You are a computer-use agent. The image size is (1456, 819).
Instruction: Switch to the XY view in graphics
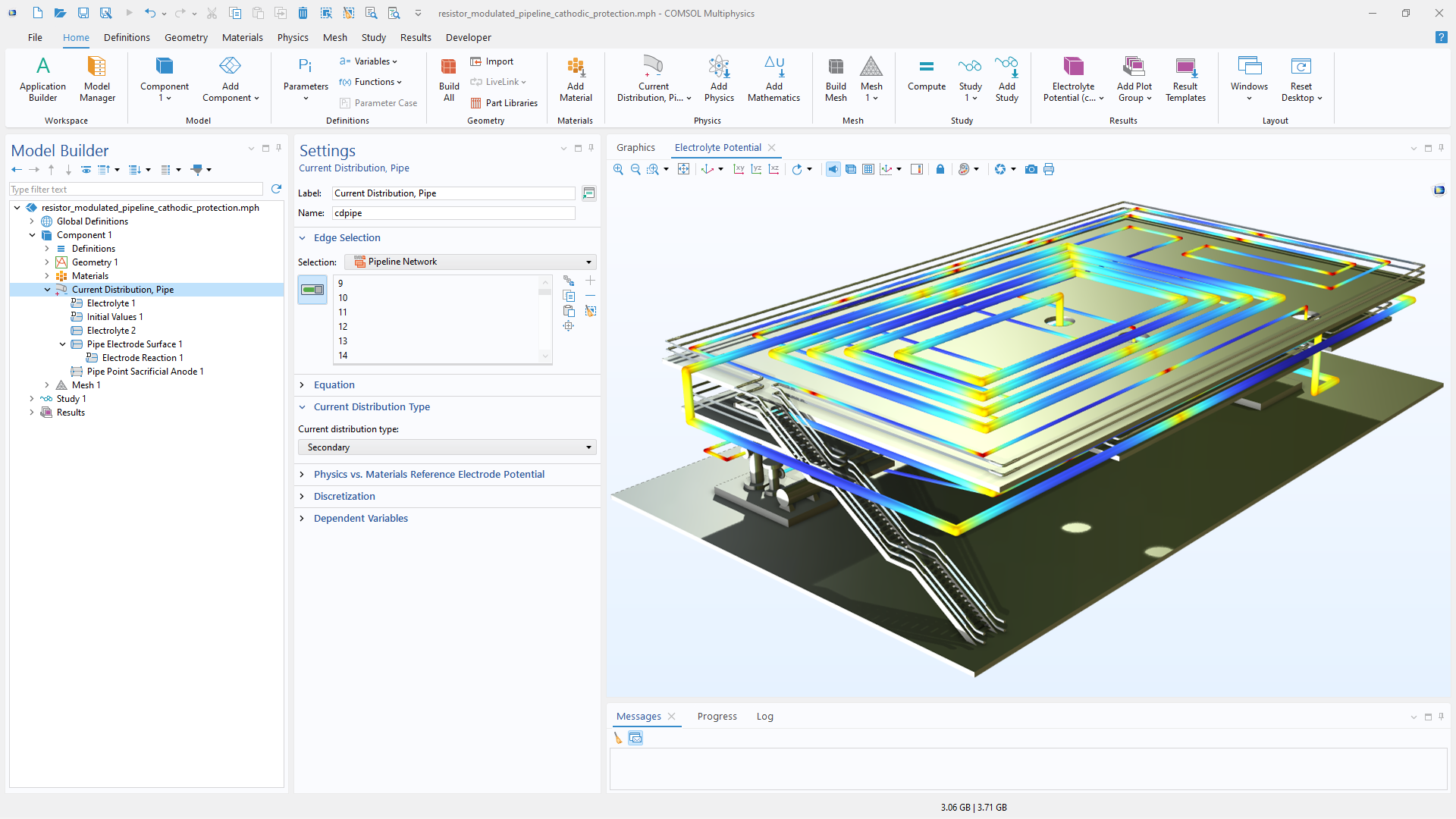739,169
